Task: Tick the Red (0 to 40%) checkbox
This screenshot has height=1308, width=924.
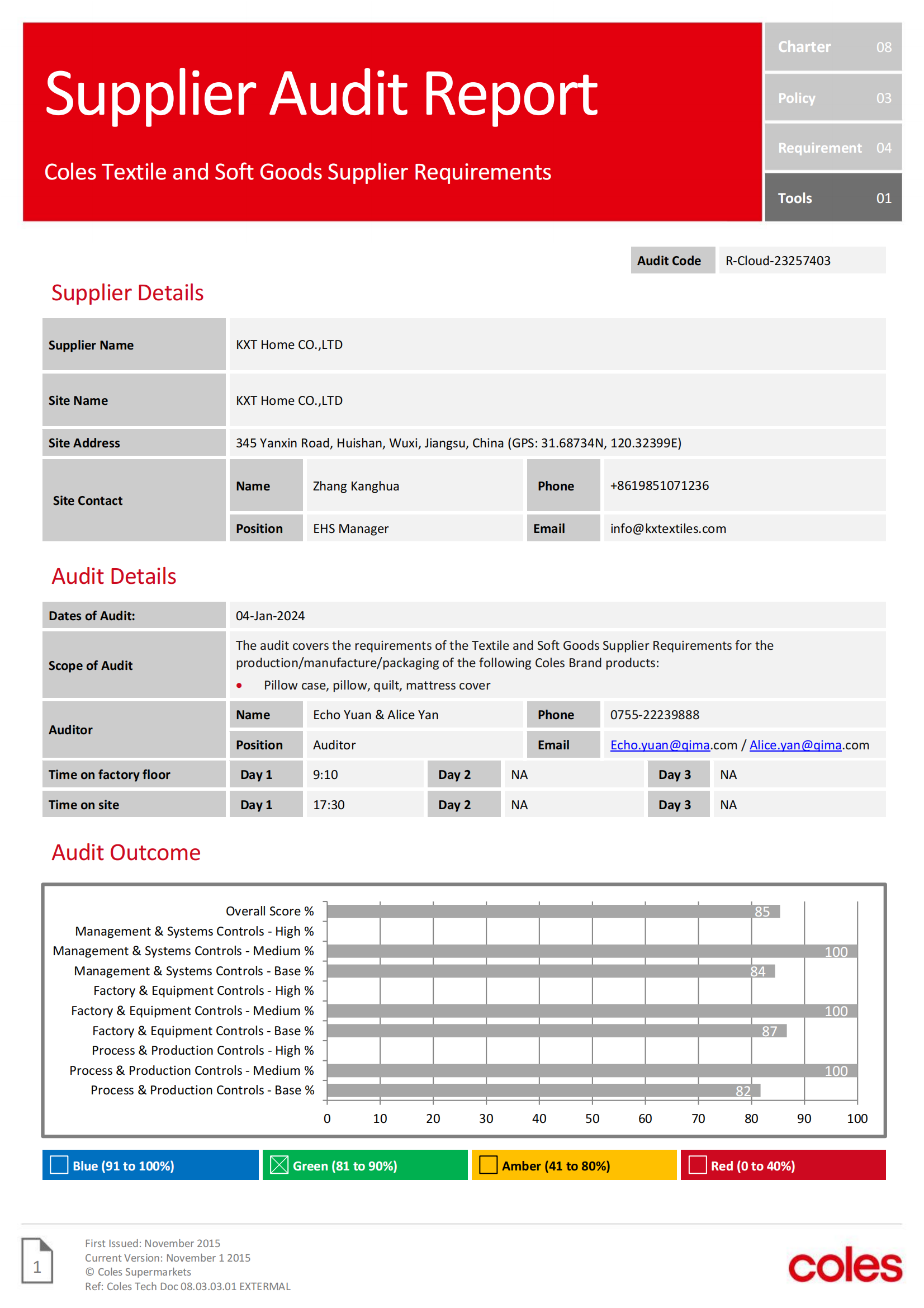Action: 698,1165
